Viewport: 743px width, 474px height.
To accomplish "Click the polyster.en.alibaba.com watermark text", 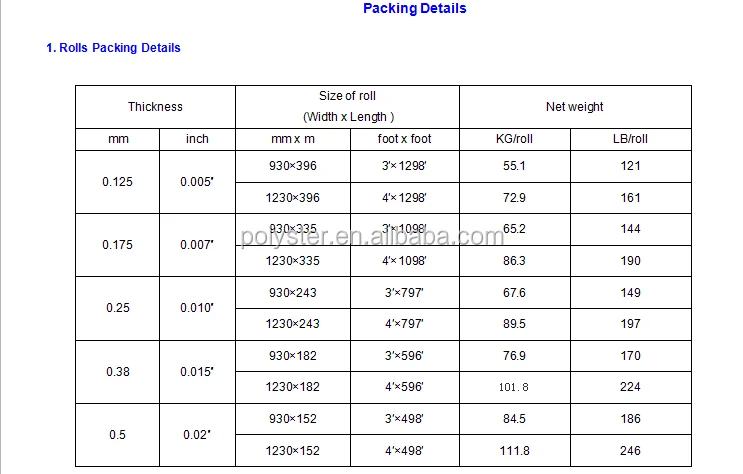I will pyautogui.click(x=372, y=238).
